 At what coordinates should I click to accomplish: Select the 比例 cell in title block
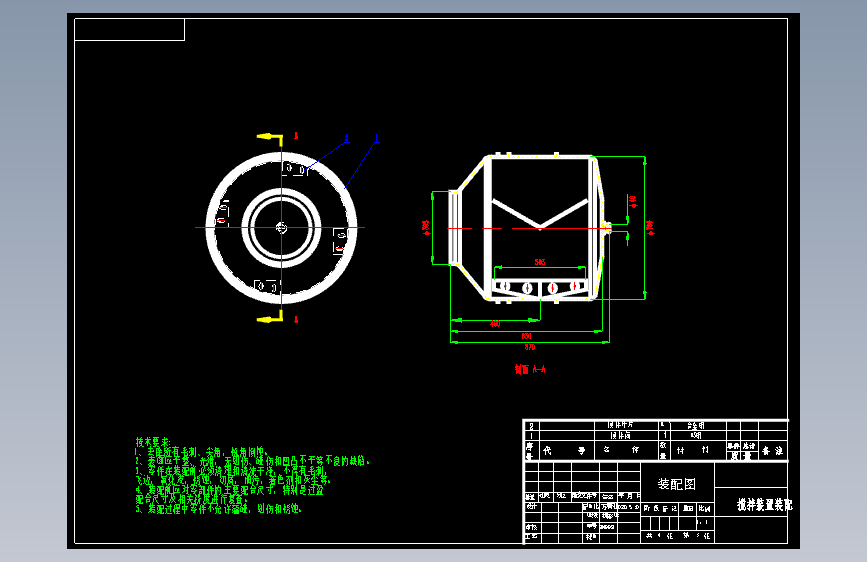pos(704,508)
